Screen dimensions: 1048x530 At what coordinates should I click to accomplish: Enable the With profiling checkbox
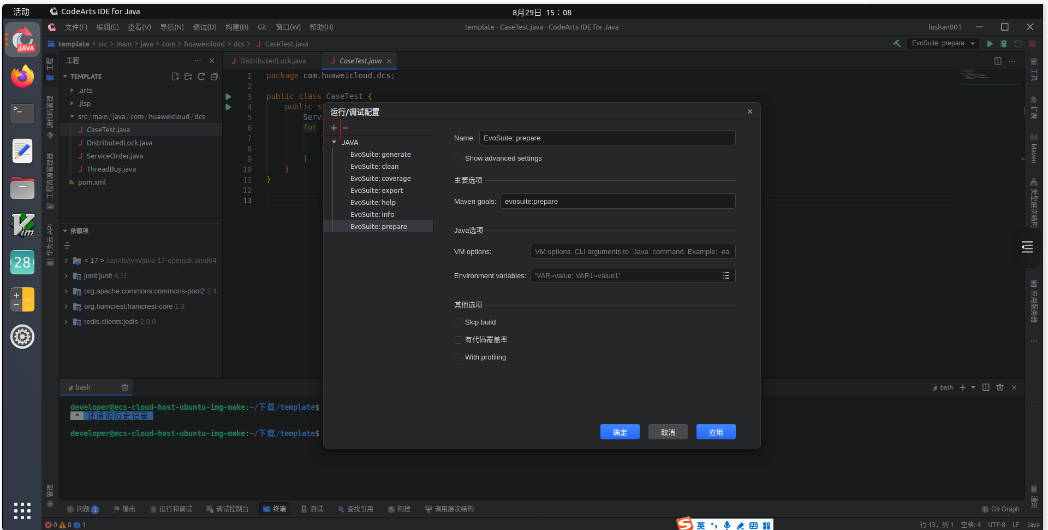click(x=458, y=357)
